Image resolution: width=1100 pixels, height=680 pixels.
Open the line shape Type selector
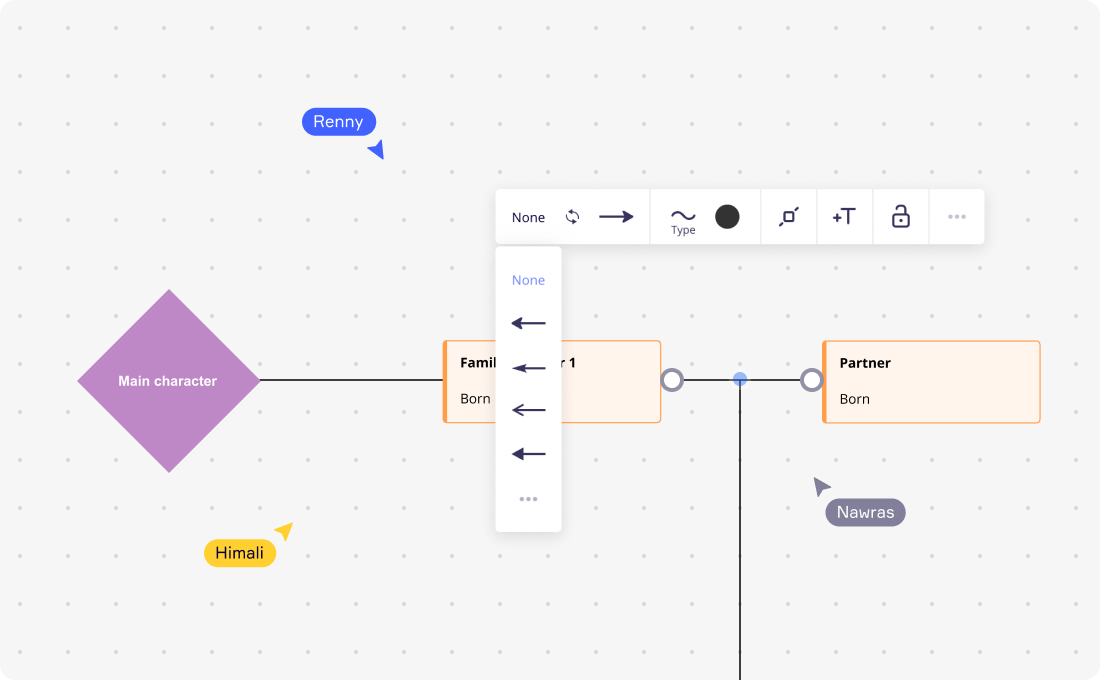(x=683, y=216)
